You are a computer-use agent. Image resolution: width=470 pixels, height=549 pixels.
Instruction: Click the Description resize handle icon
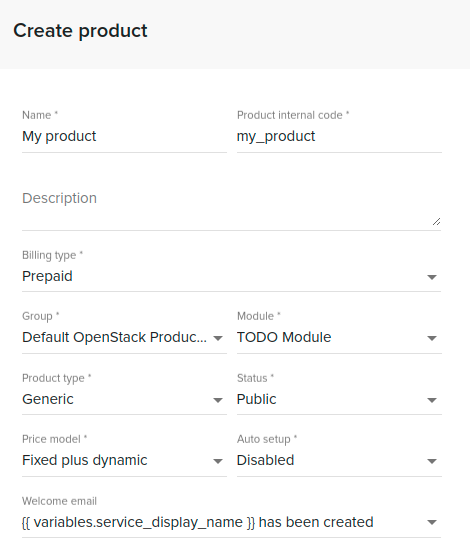[436, 222]
